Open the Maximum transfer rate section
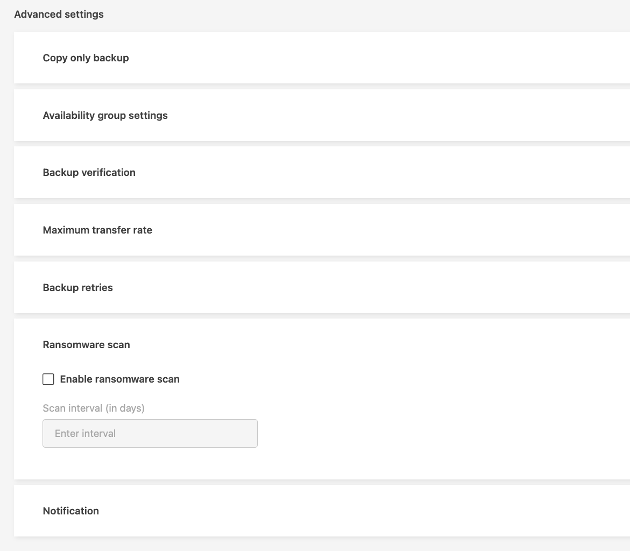This screenshot has width=630, height=552. pyautogui.click(x=320, y=230)
